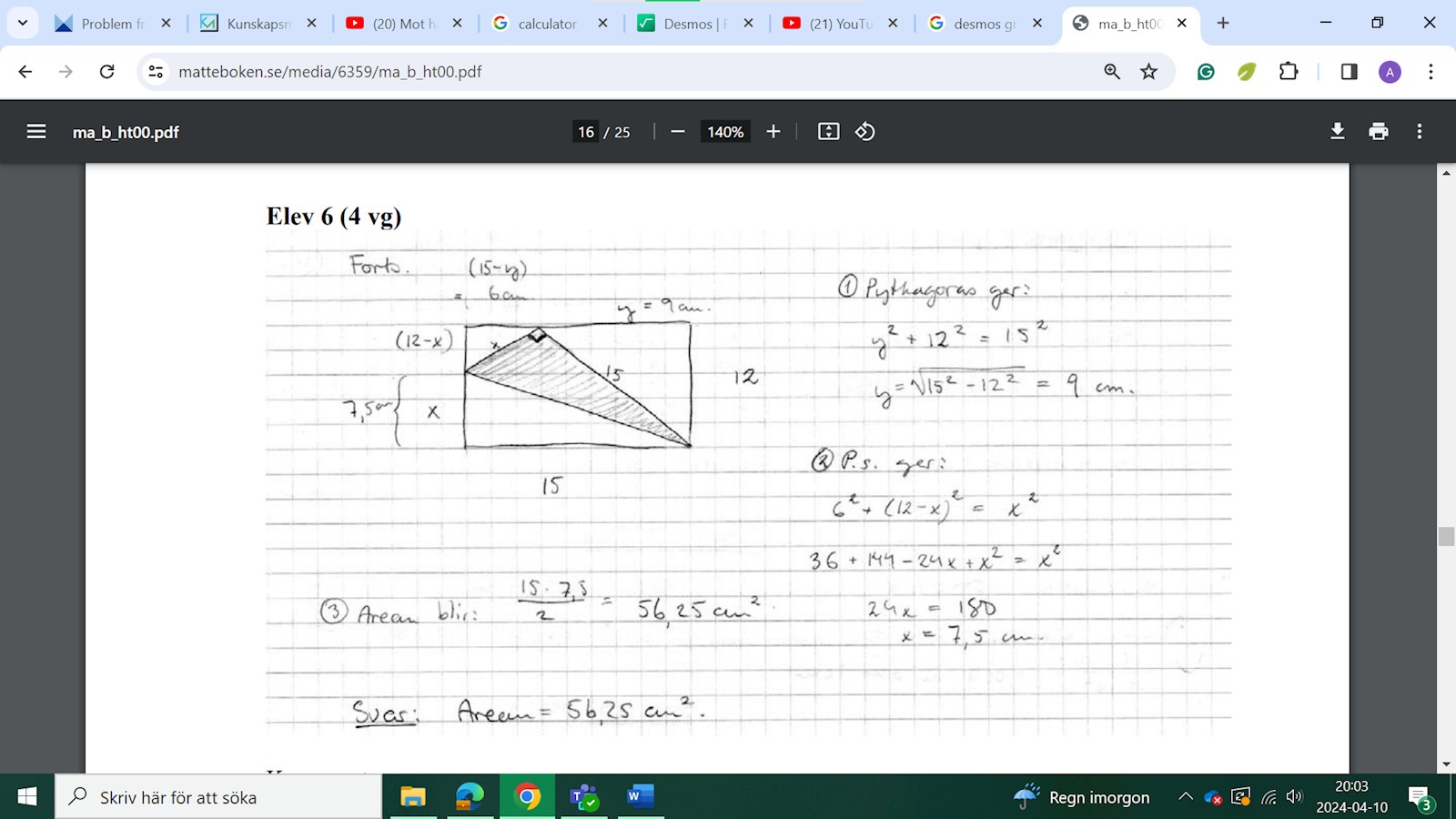Click the Fit to page icon

coord(828,132)
